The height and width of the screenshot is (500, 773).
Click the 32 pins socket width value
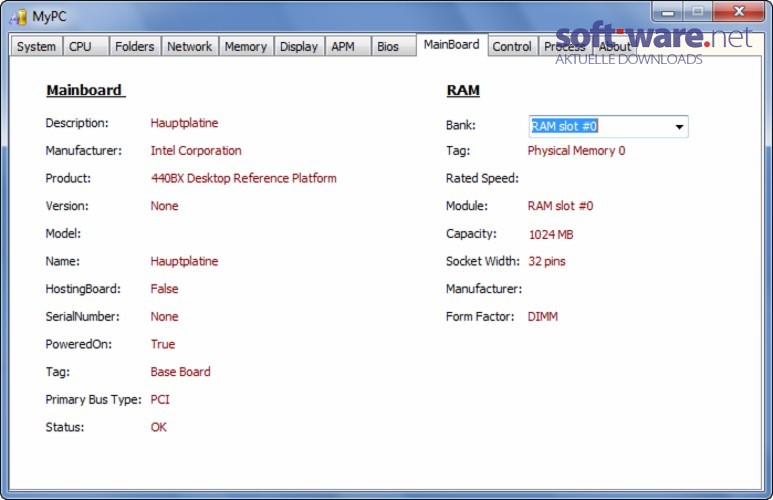click(547, 261)
